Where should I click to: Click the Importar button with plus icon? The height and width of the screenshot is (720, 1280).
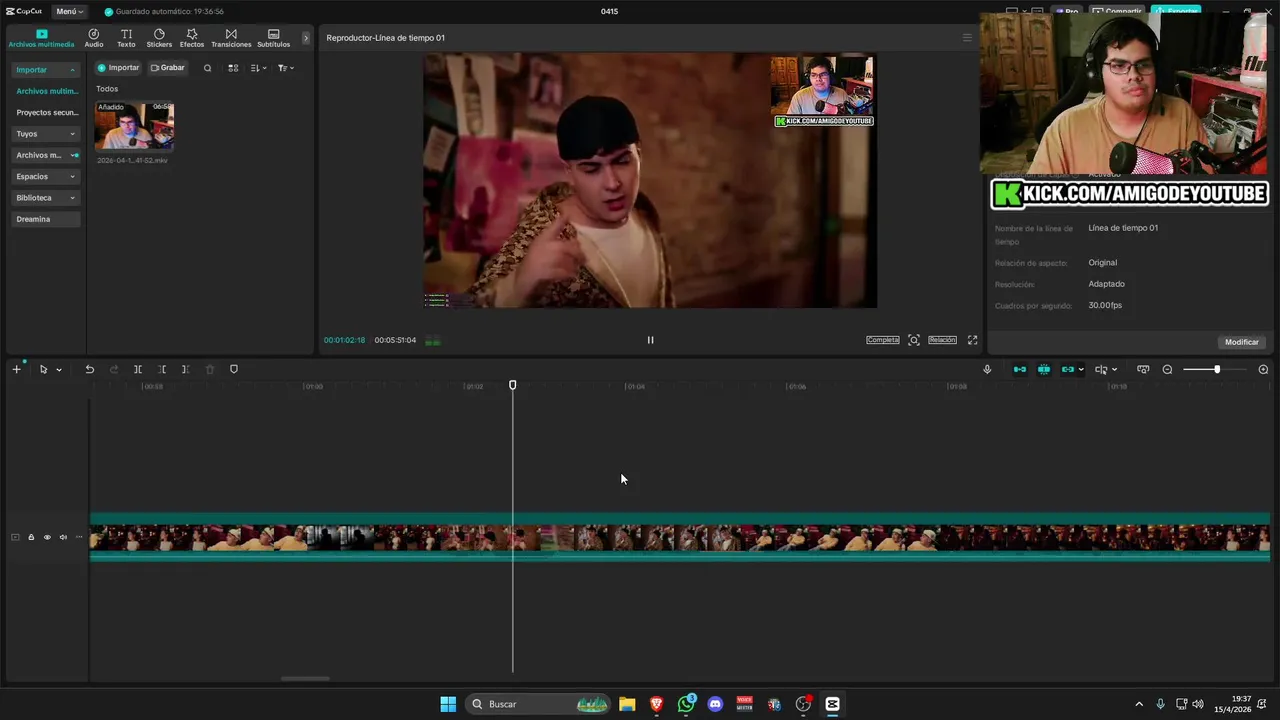118,68
